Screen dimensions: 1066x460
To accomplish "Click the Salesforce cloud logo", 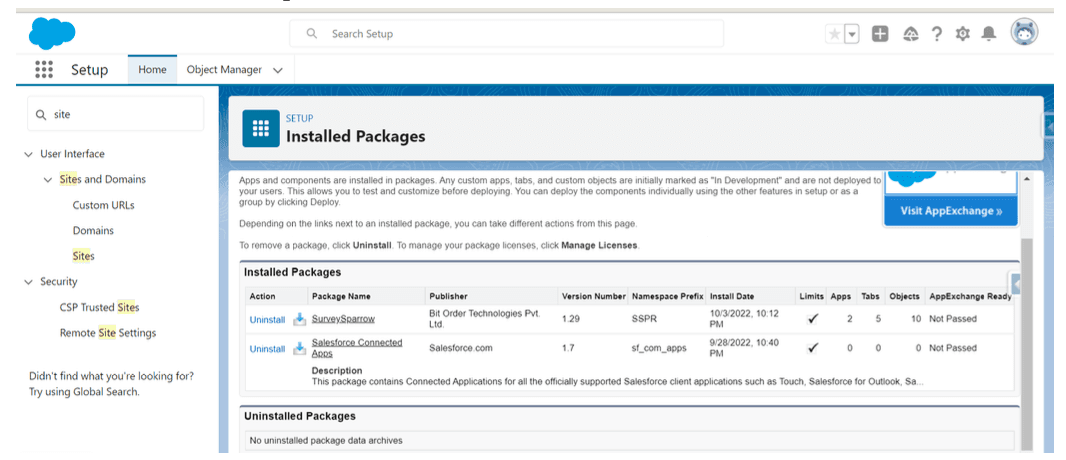I will 52,34.
